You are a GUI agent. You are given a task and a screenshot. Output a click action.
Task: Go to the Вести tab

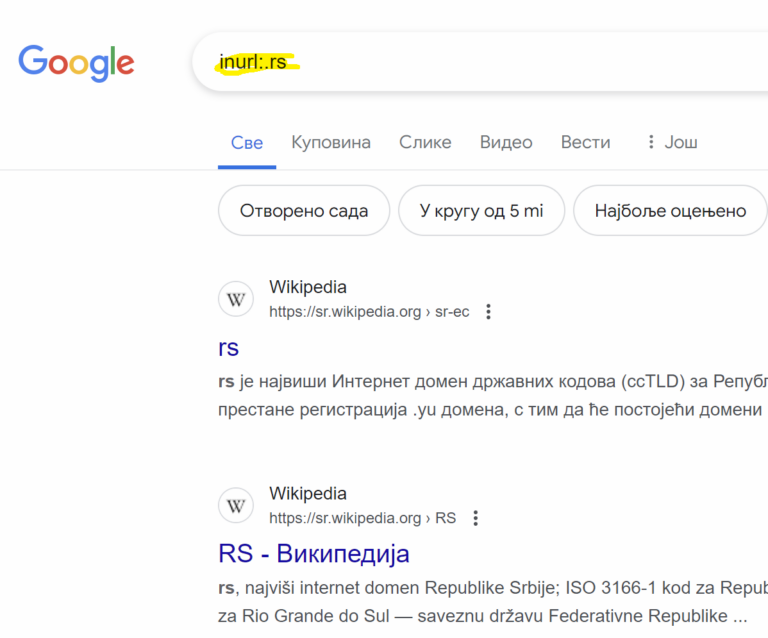point(585,142)
